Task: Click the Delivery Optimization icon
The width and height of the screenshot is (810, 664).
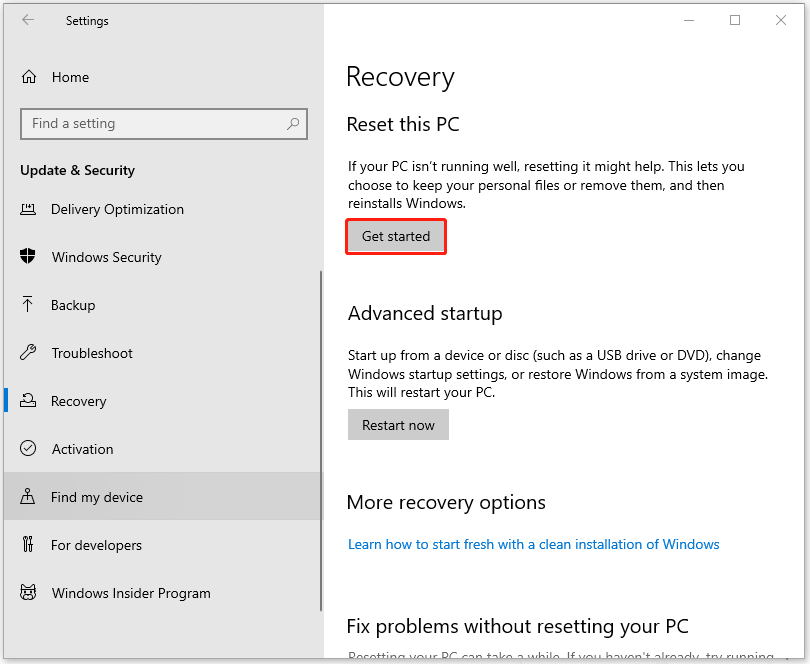Action: click(29, 209)
